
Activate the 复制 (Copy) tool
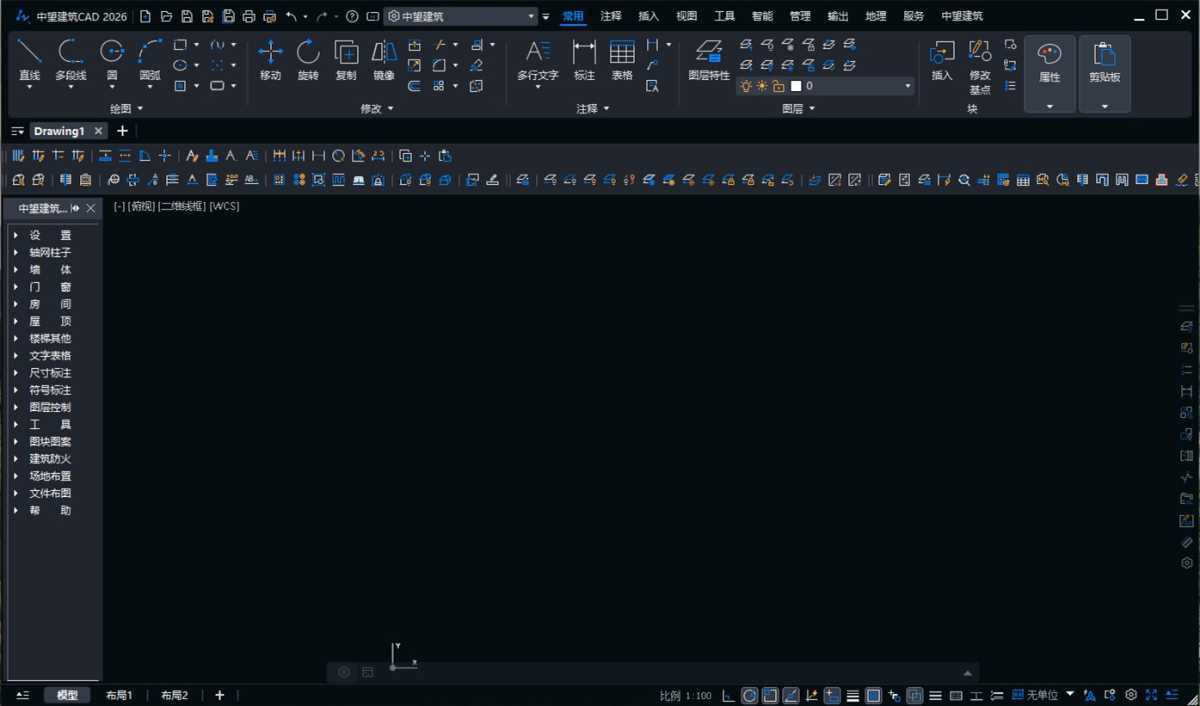coord(346,60)
